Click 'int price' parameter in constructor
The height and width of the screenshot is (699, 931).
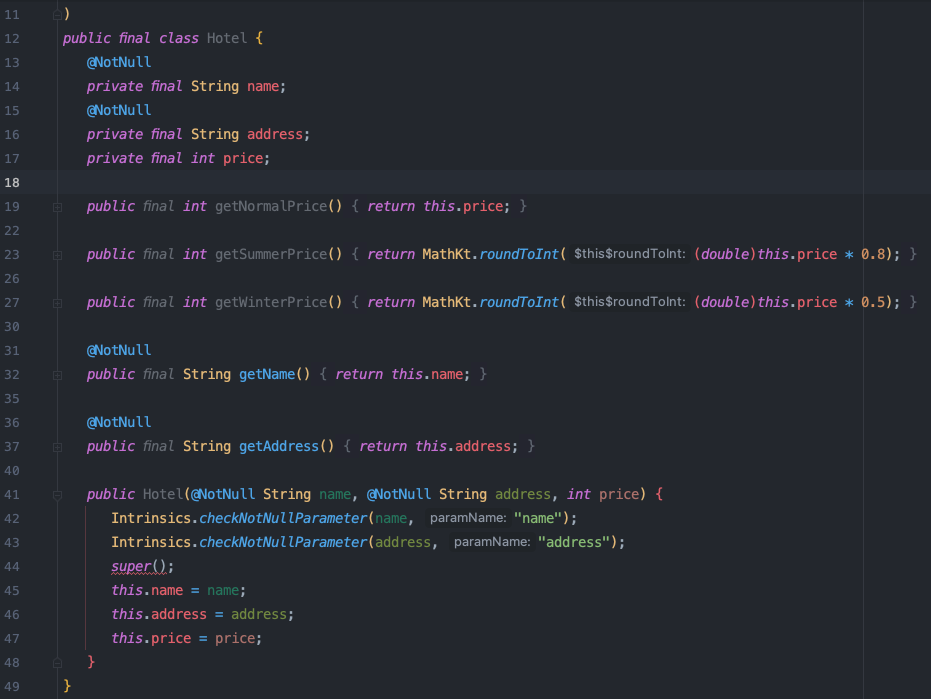click(x=603, y=494)
